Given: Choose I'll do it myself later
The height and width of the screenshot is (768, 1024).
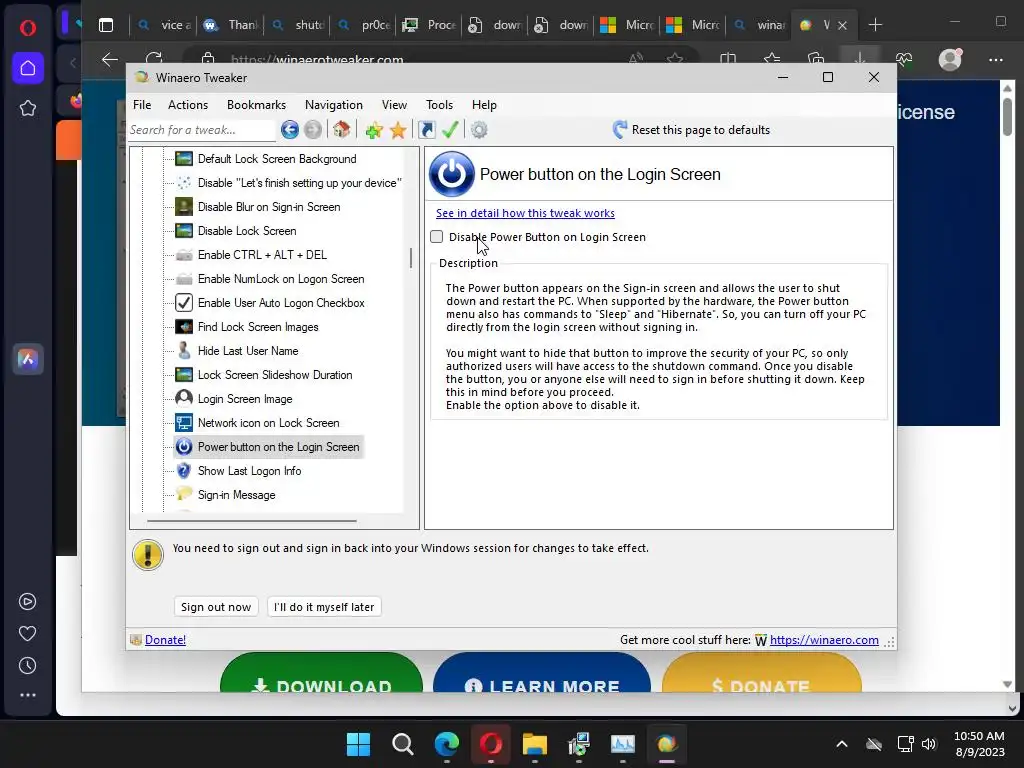Looking at the screenshot, I should click(x=324, y=607).
